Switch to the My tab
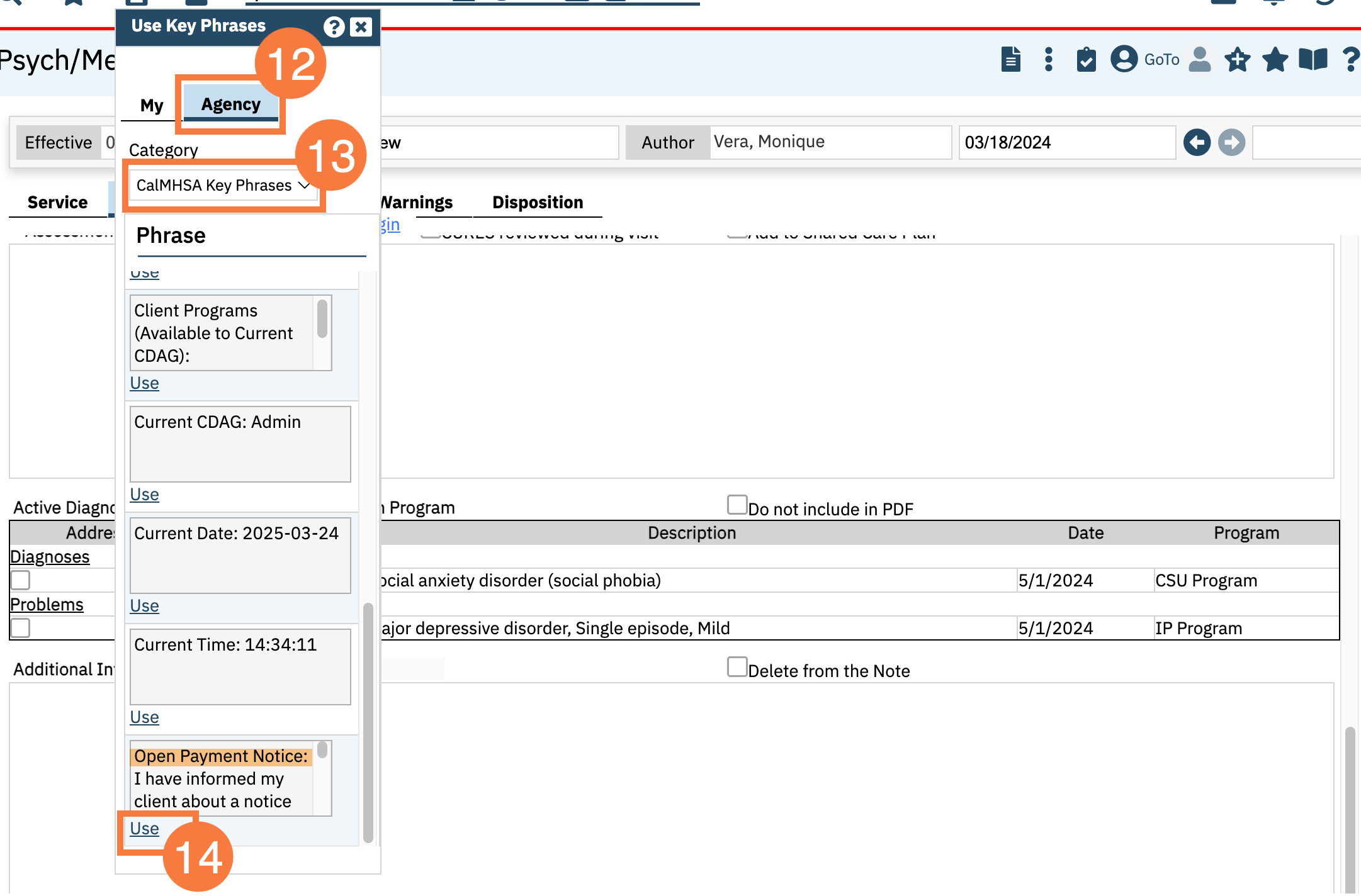Image resolution: width=1361 pixels, height=896 pixels. (152, 106)
